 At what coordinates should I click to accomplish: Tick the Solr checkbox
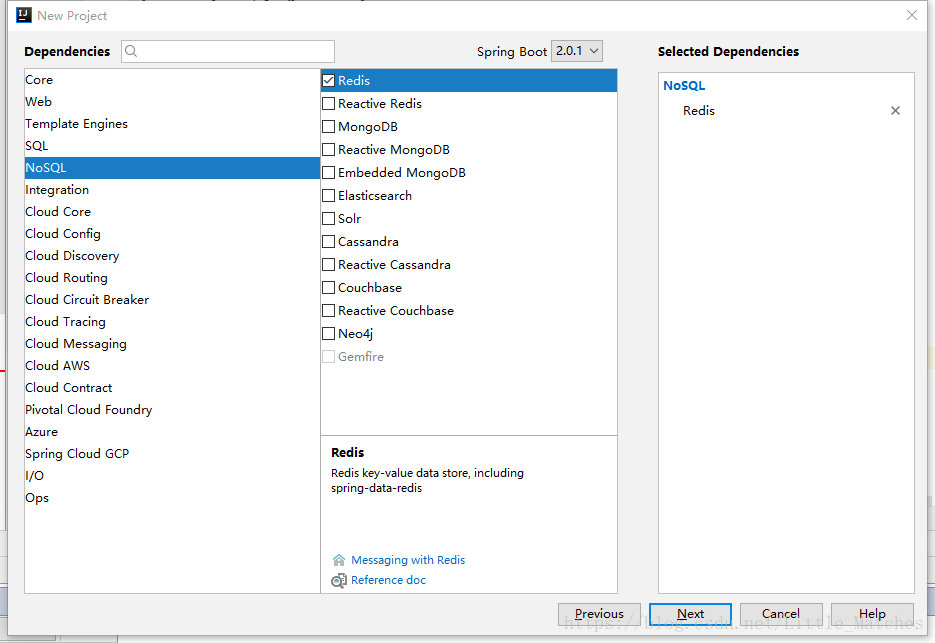(x=329, y=218)
